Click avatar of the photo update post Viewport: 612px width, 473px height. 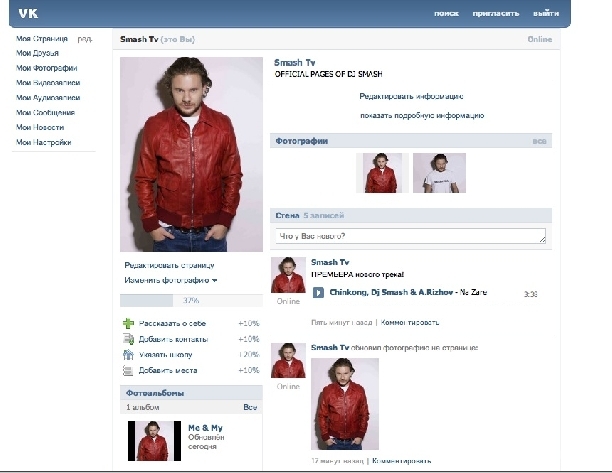288,361
